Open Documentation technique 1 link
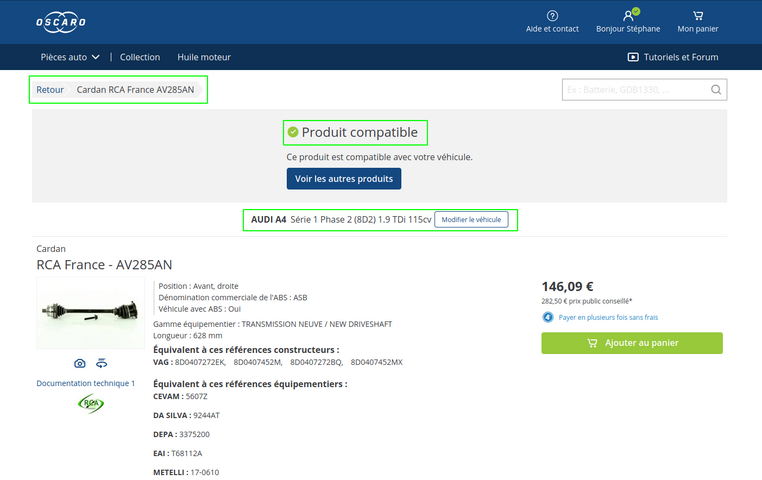Viewport: 762px width, 480px height. point(86,383)
